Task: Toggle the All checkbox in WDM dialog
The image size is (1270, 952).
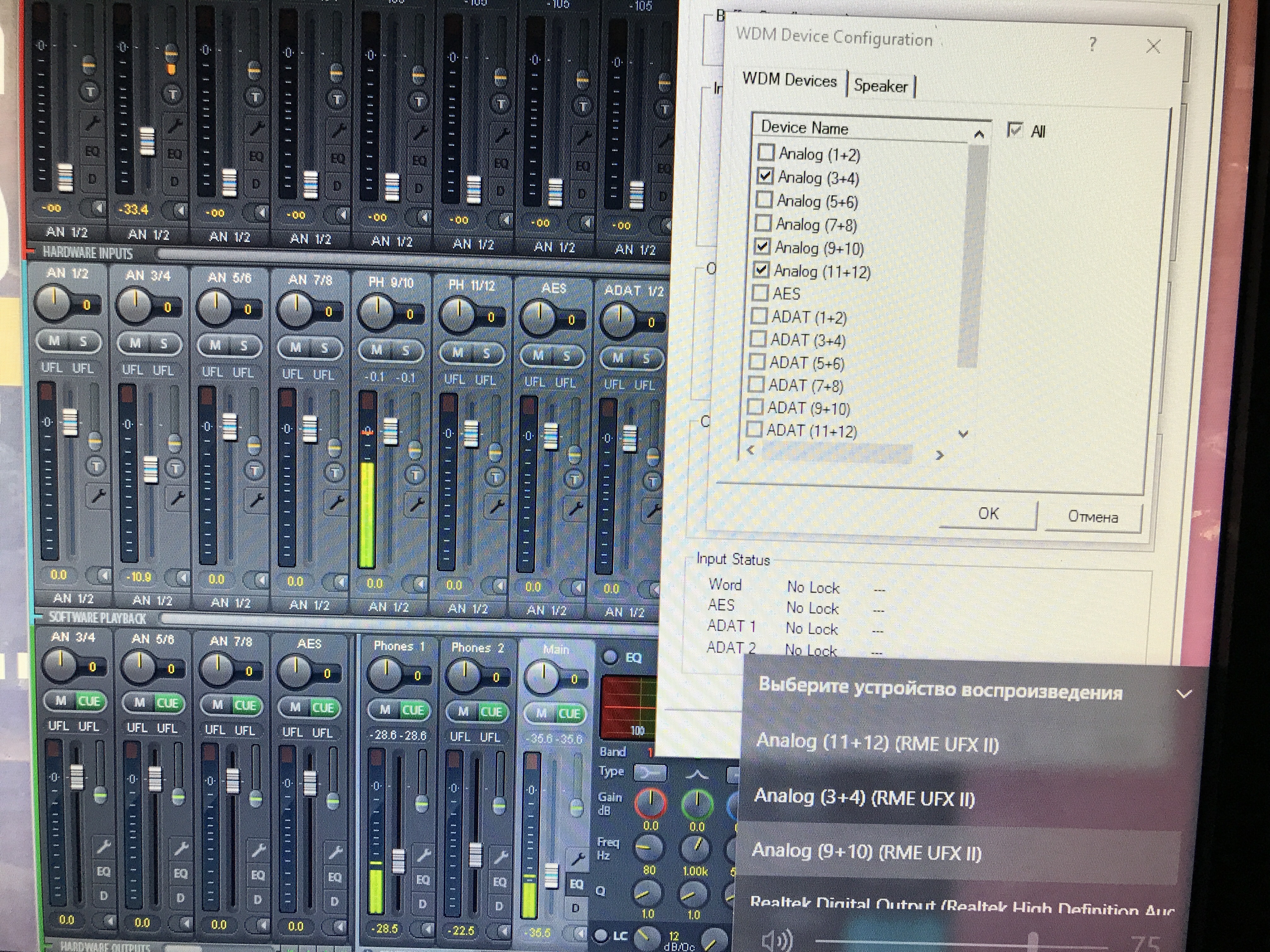Action: click(1015, 130)
